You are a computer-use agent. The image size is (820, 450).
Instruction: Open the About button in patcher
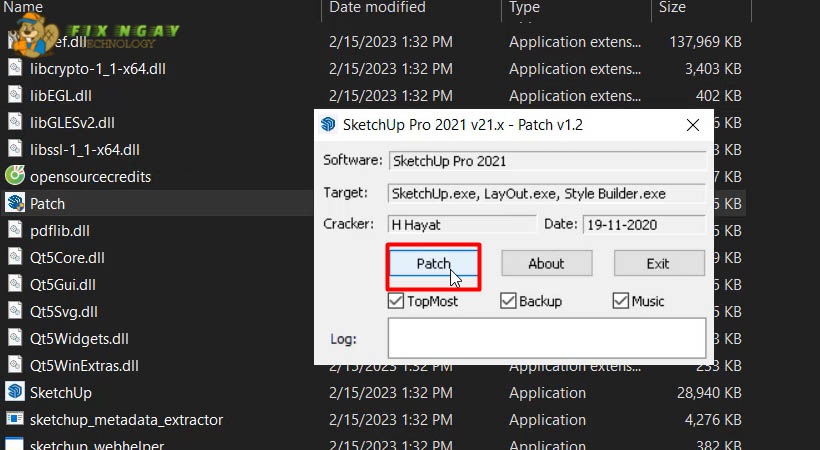tap(546, 264)
